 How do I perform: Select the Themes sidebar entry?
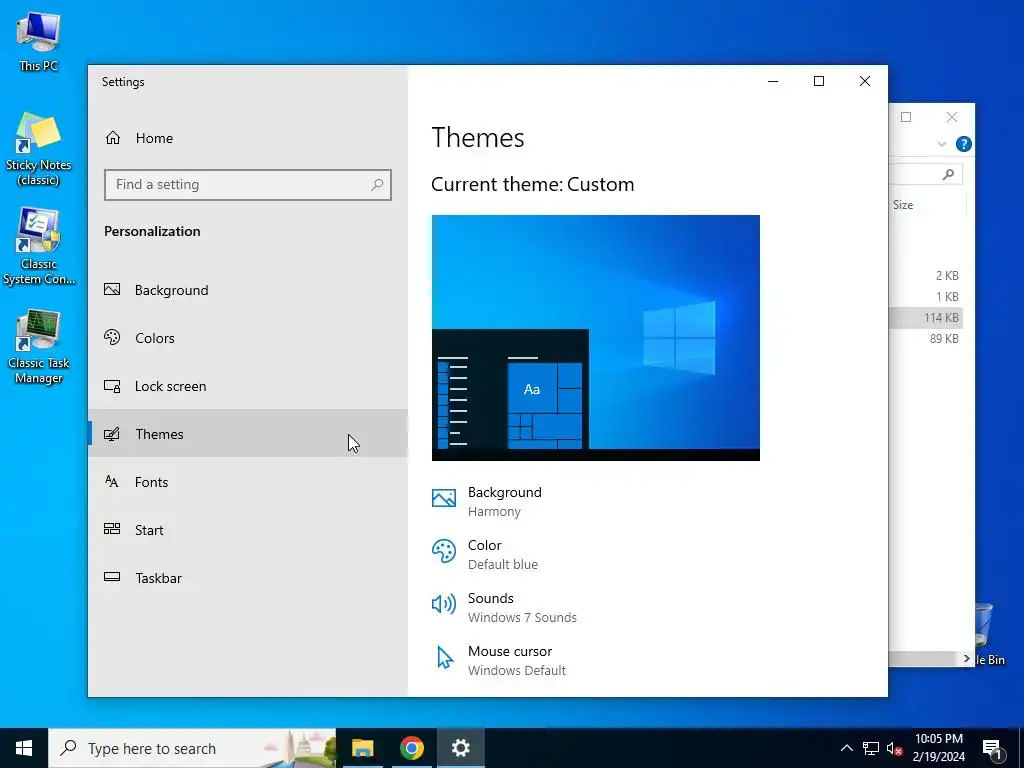[248, 434]
